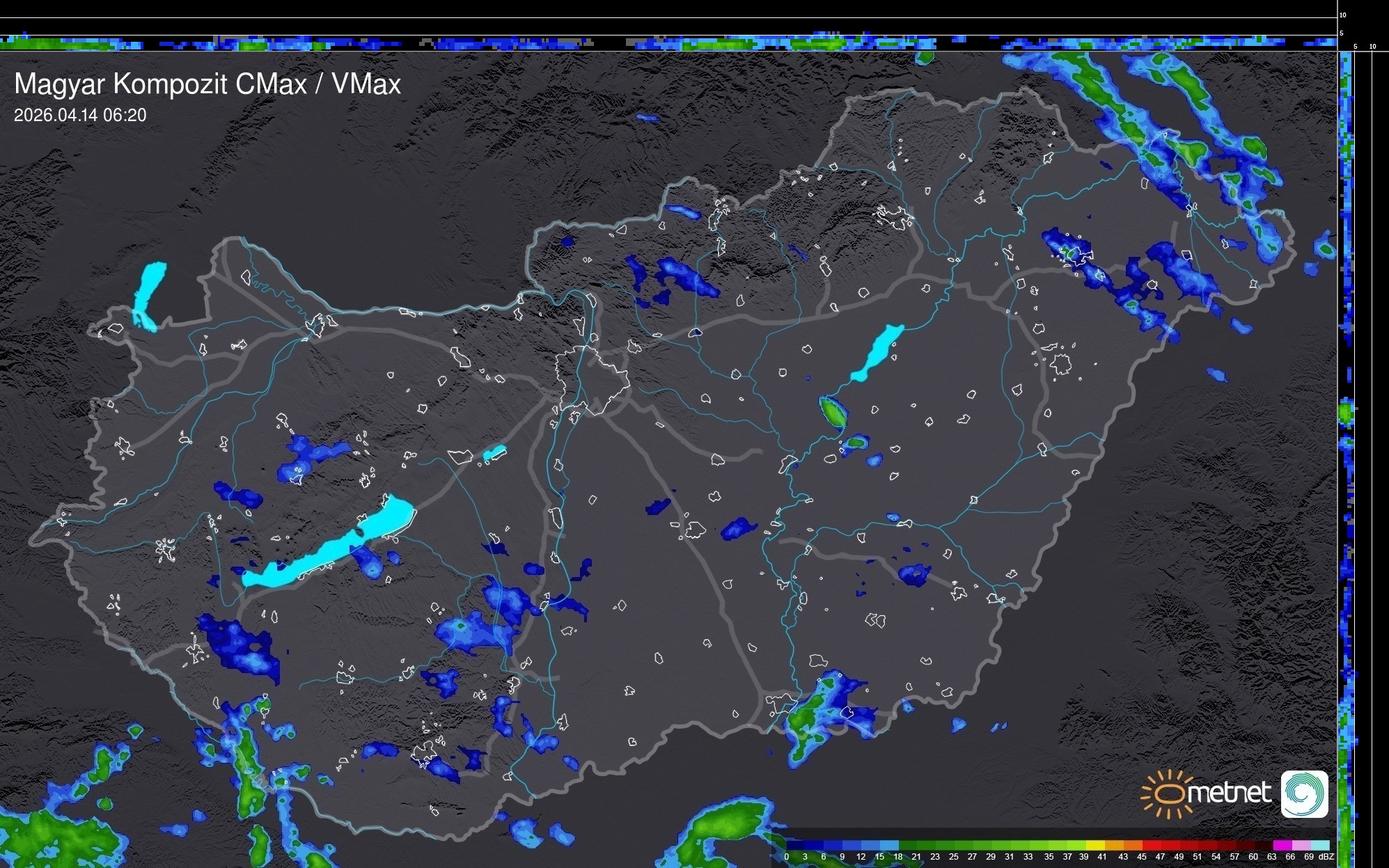Screen dimensions: 1389x868
Task: Click the dark blue 0 dBZ swatch
Action: (794, 845)
